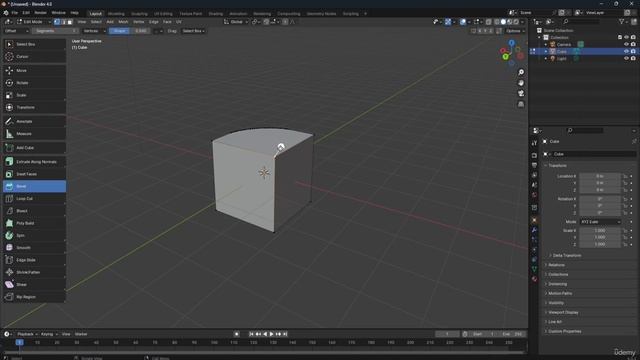Open the Modifiers wrench properties tab
Screen dimensions: 640x360
534,230
